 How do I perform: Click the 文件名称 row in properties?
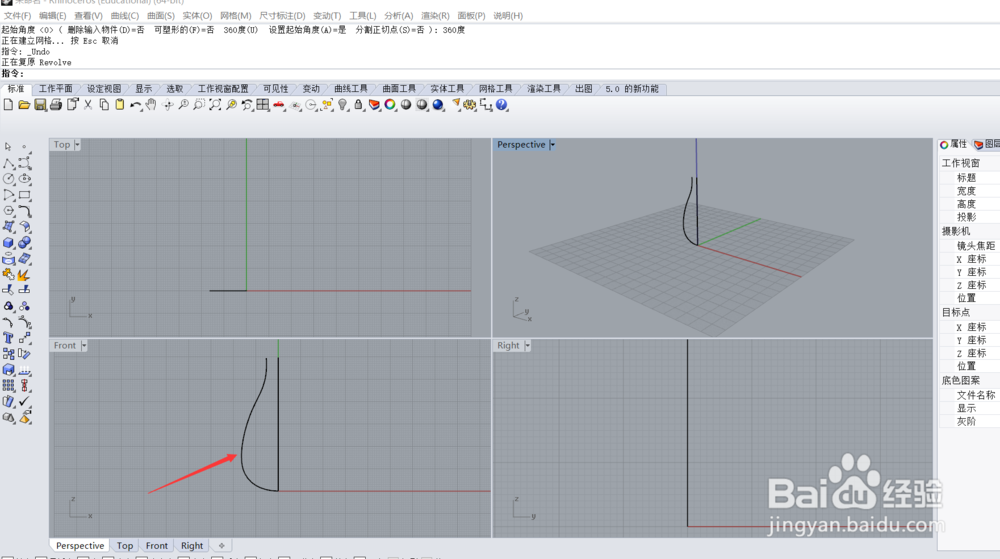[x=969, y=395]
